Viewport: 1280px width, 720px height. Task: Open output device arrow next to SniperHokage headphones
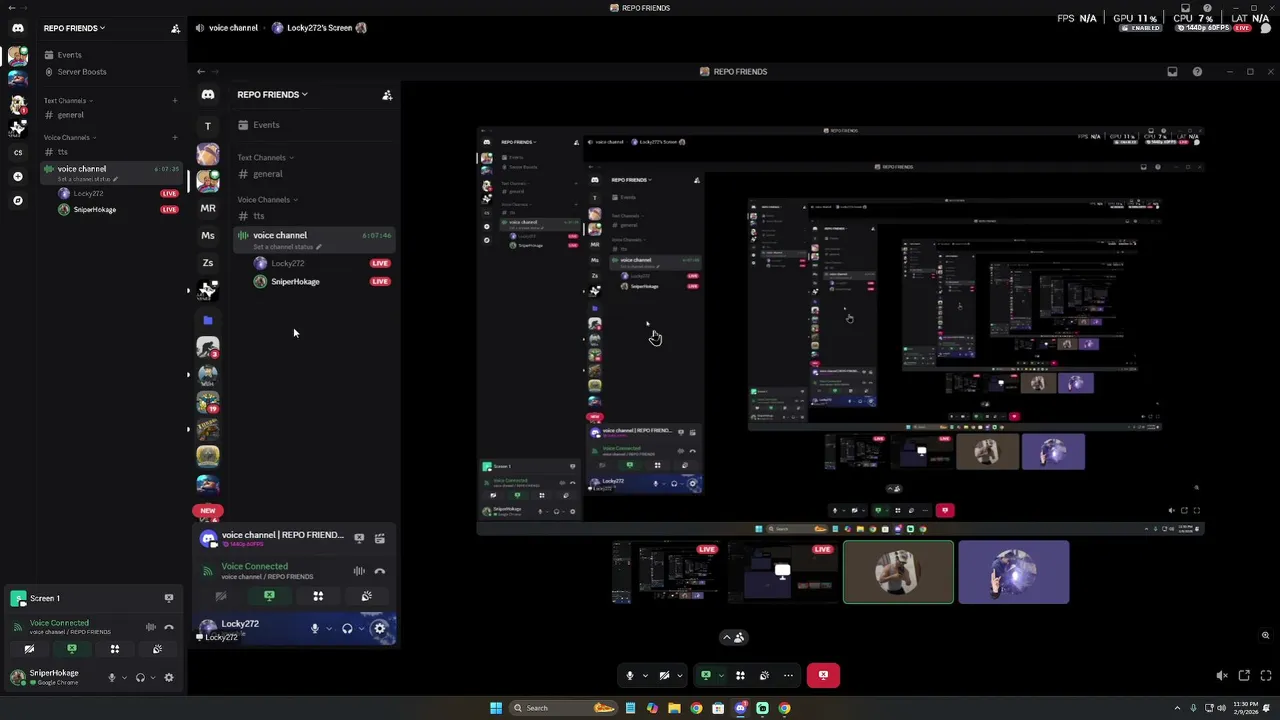point(152,677)
